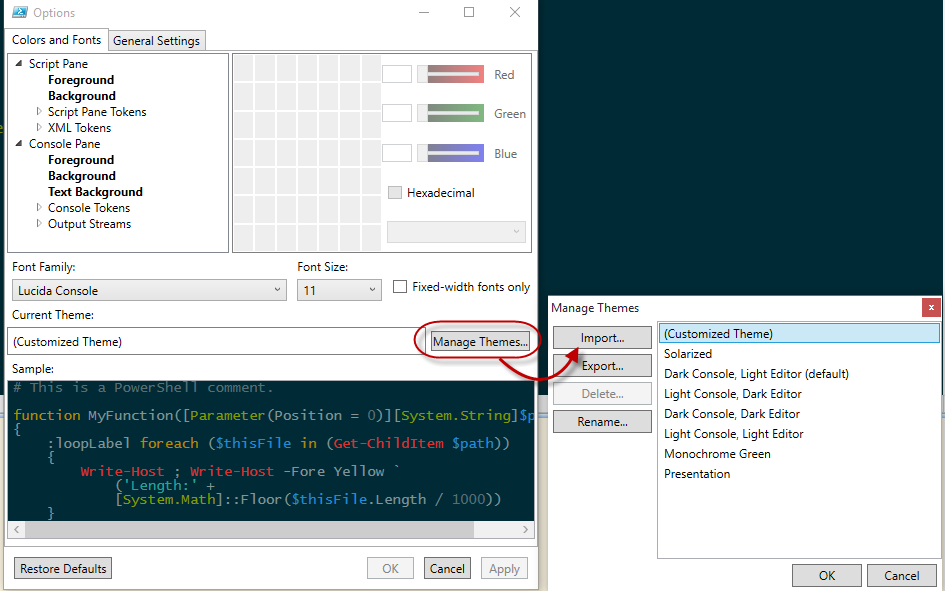Open the Font Family dropdown
945x591 pixels.
tap(149, 291)
